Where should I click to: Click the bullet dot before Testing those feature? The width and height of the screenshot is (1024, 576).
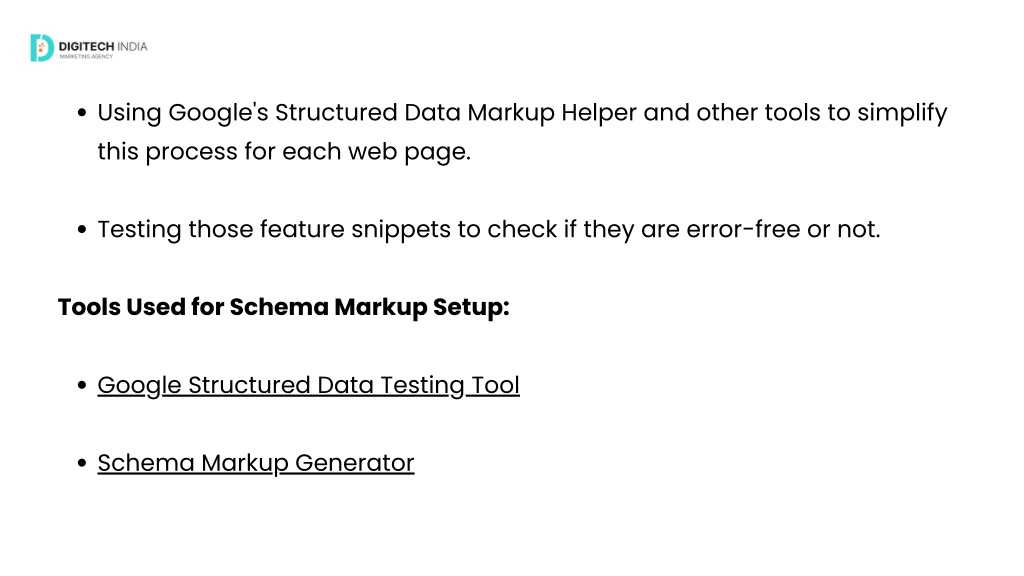tap(82, 229)
